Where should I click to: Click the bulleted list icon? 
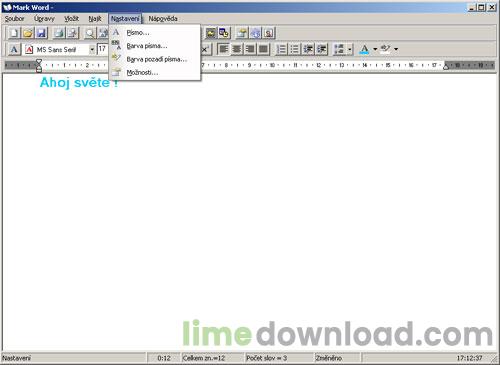[295, 49]
